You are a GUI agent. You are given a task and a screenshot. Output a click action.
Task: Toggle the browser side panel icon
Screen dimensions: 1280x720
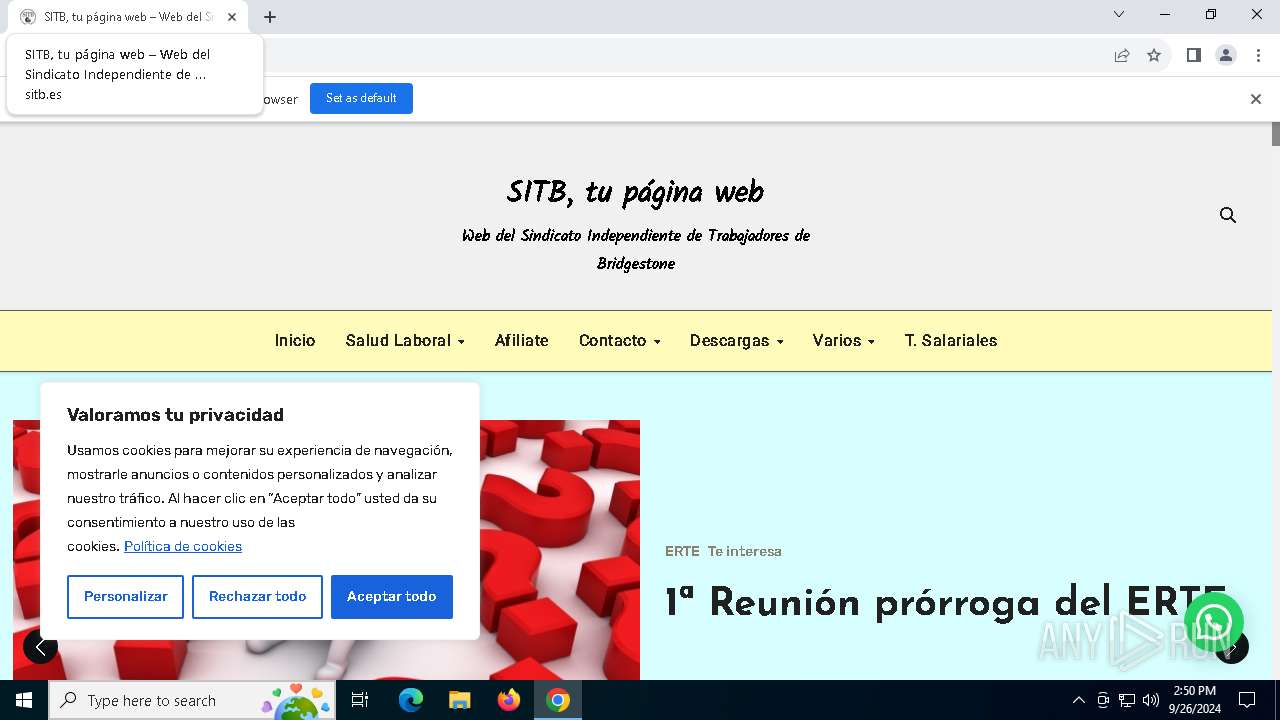tap(1193, 56)
